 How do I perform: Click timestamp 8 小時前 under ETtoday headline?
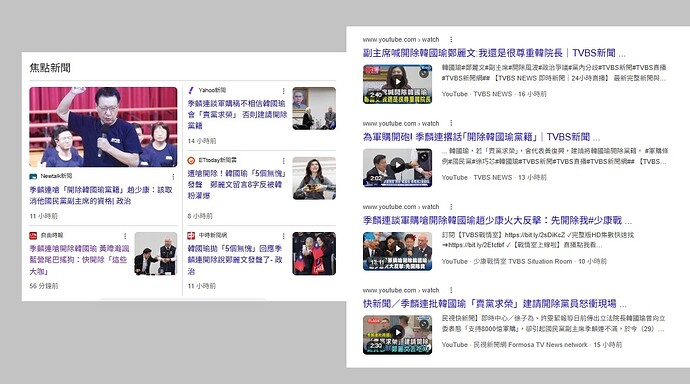coord(200,216)
